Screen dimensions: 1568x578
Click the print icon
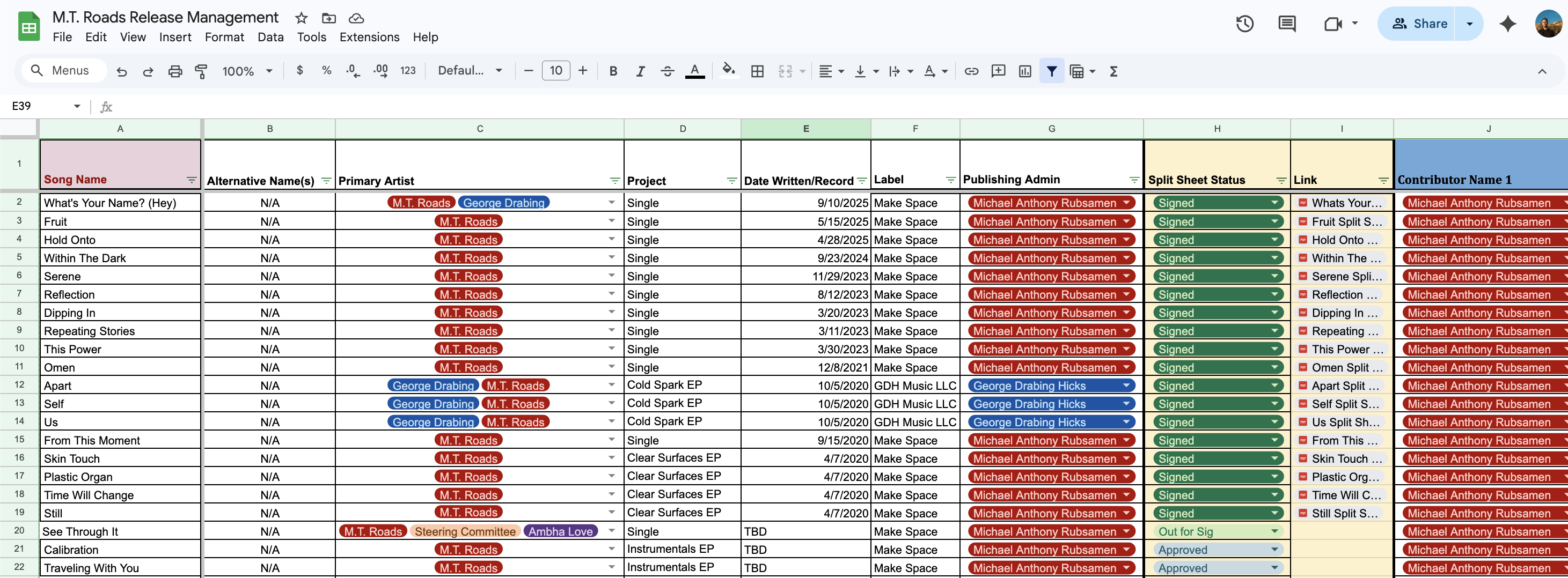coord(175,71)
